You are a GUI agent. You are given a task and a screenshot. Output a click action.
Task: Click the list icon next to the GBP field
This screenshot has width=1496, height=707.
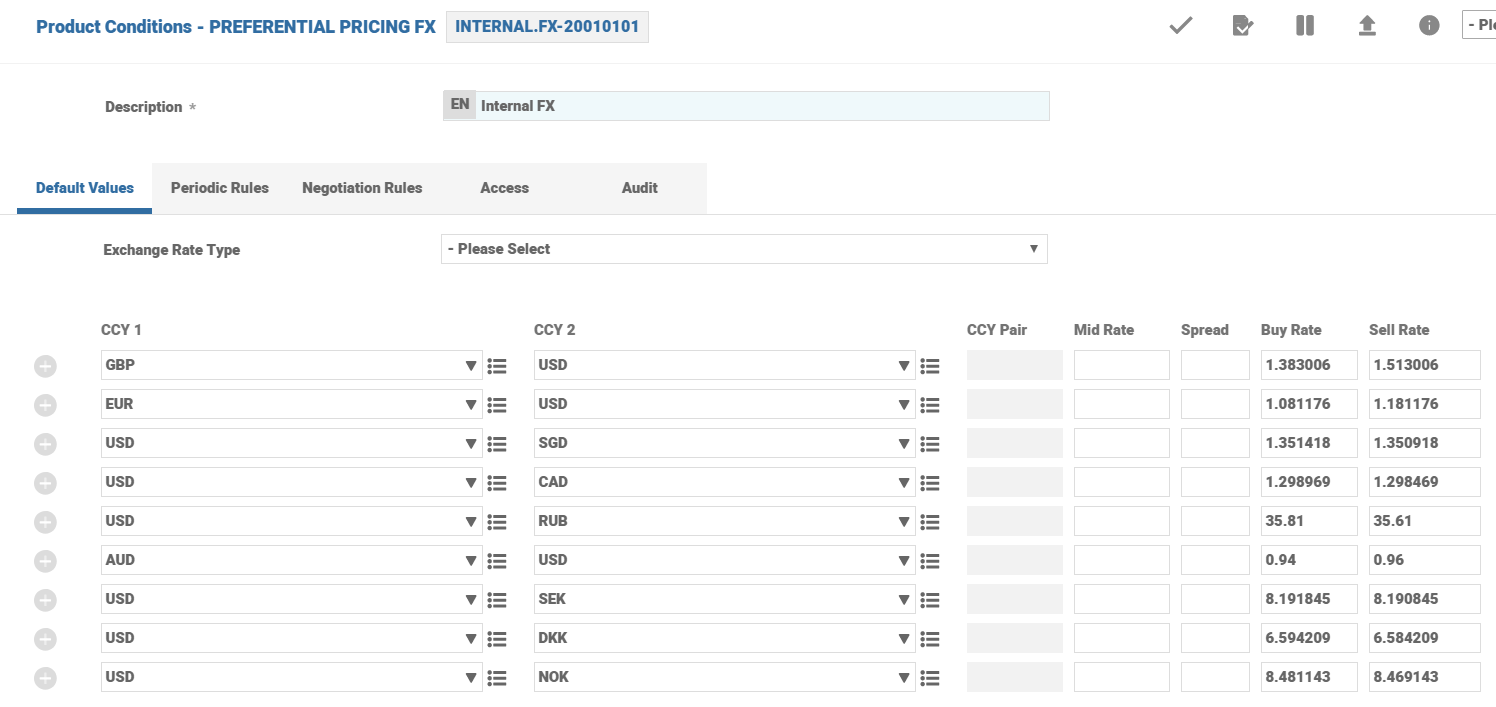497,366
